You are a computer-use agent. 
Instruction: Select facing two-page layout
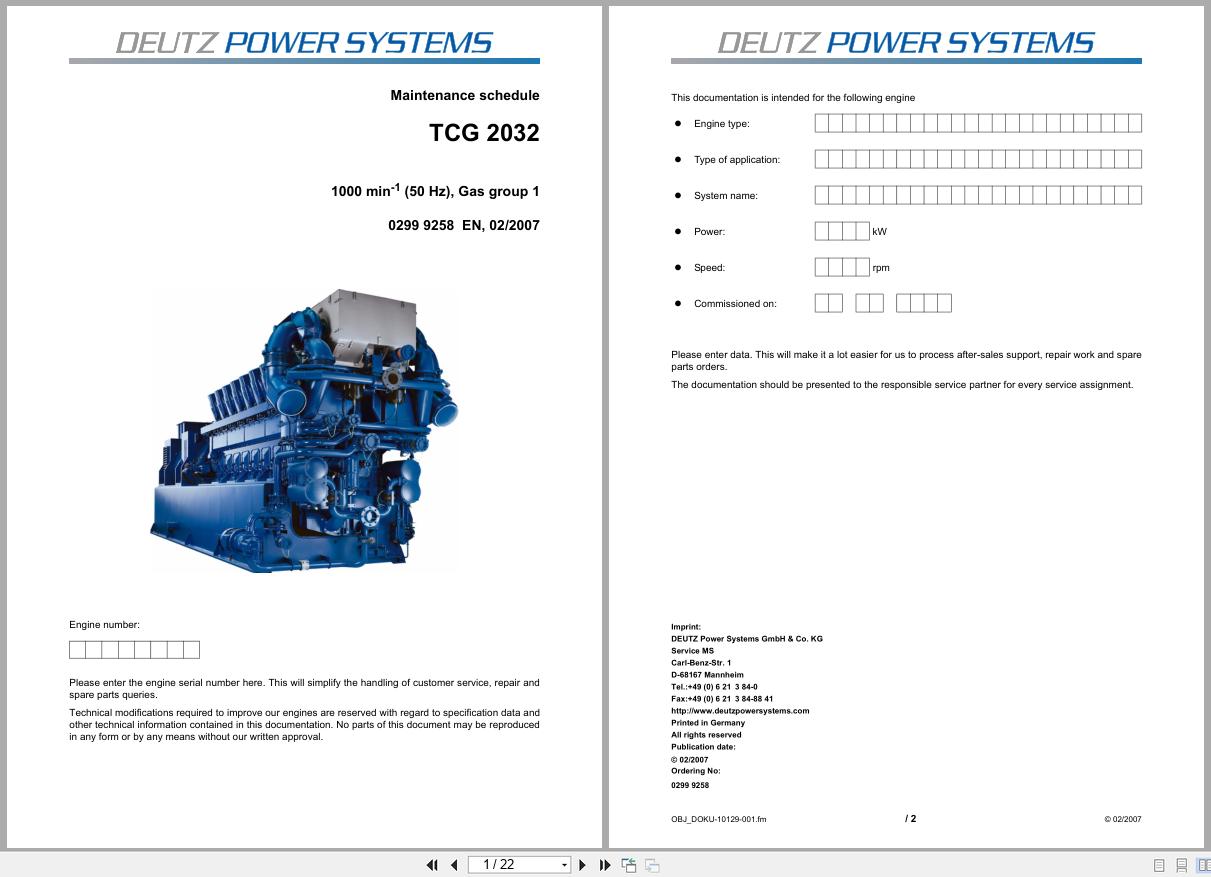click(x=1203, y=865)
